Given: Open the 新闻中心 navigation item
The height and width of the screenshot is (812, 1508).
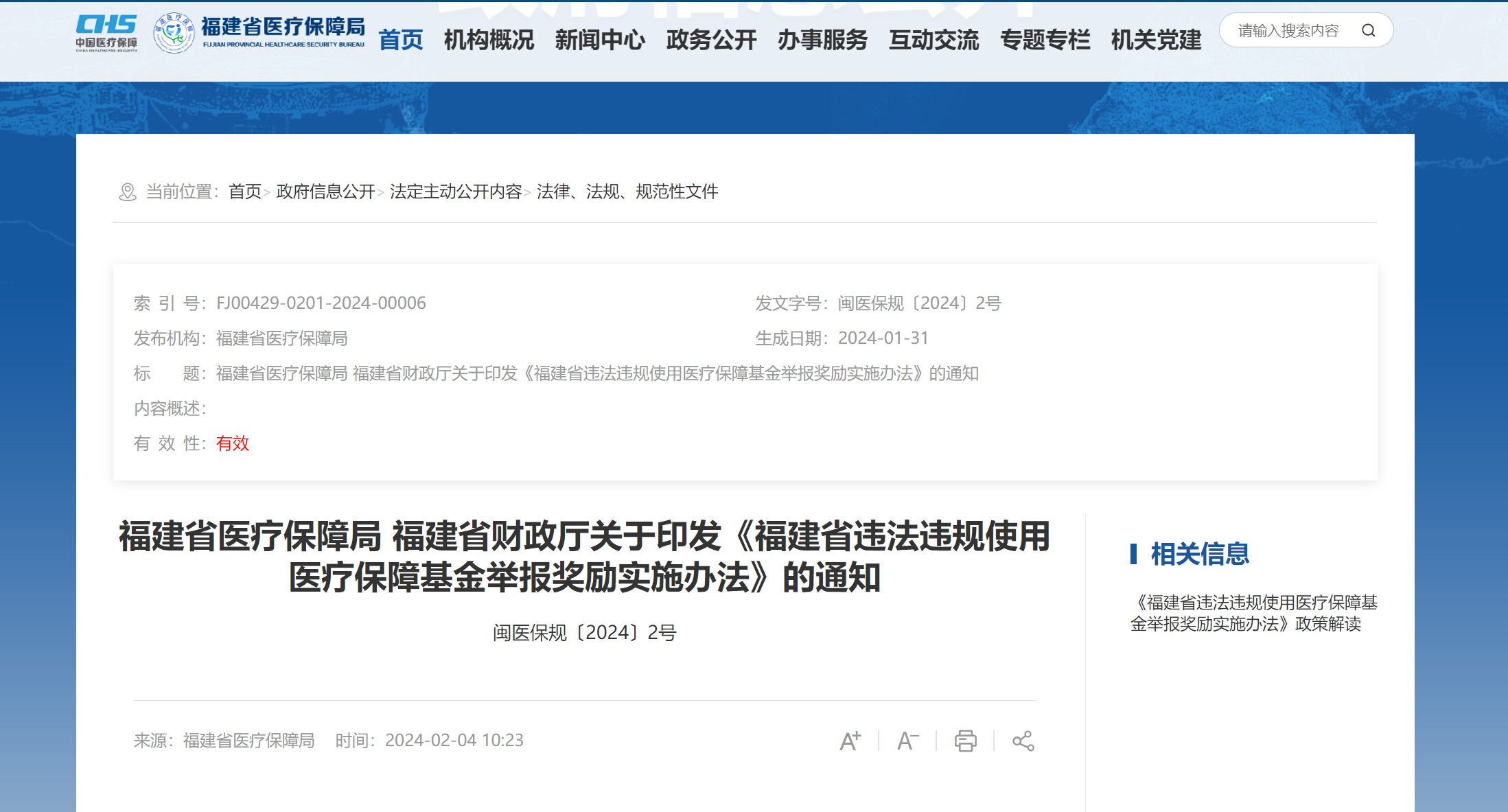Looking at the screenshot, I should point(600,40).
